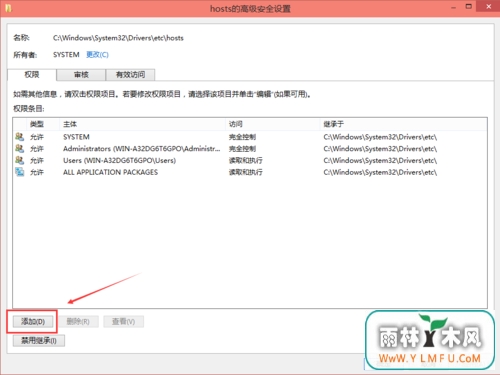Screen dimensions: 500x375
Task: Click 允许 in the Administrators row
Action: pyautogui.click(x=37, y=149)
